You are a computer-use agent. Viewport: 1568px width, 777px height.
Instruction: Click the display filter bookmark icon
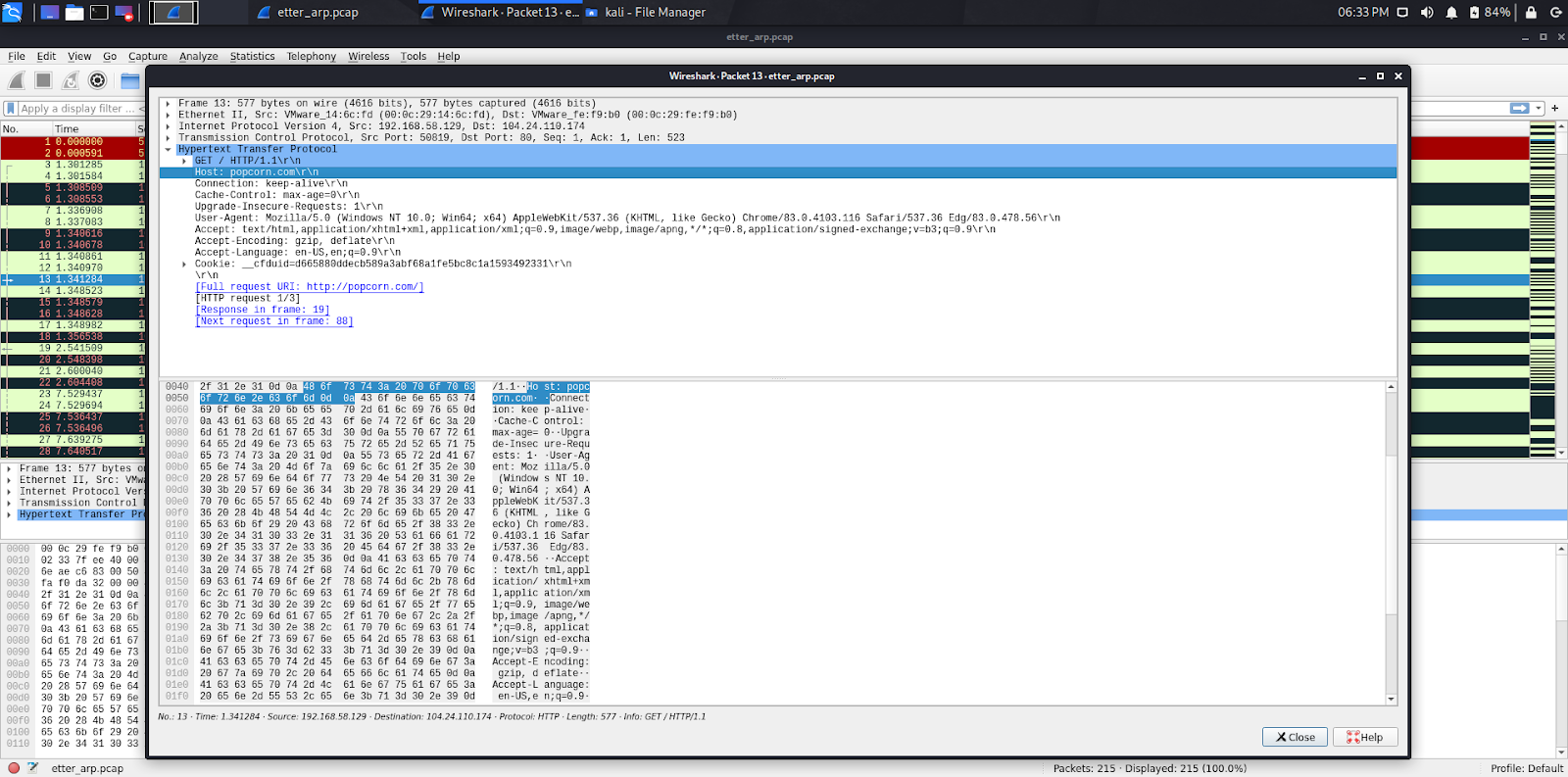tap(11, 109)
